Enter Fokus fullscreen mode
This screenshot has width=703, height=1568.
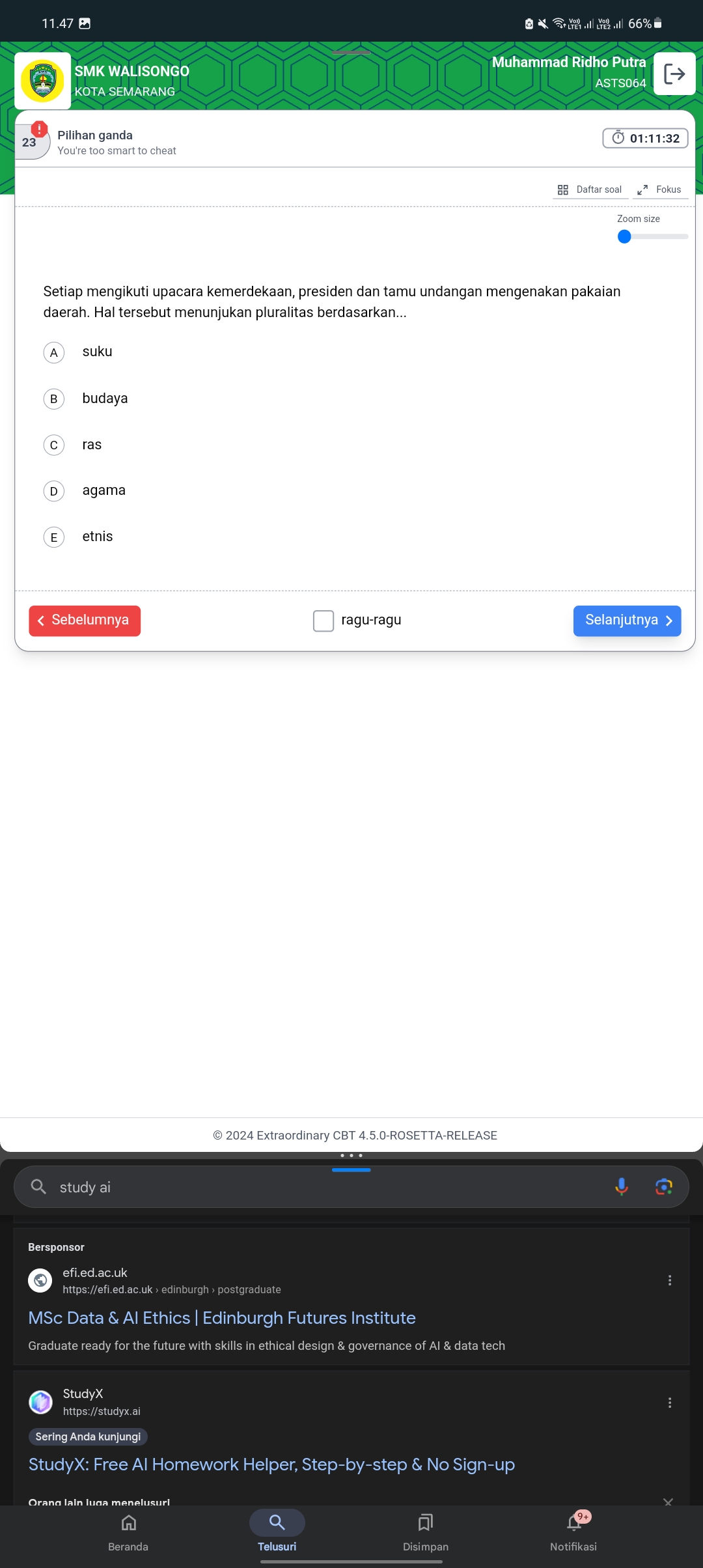[x=659, y=189]
